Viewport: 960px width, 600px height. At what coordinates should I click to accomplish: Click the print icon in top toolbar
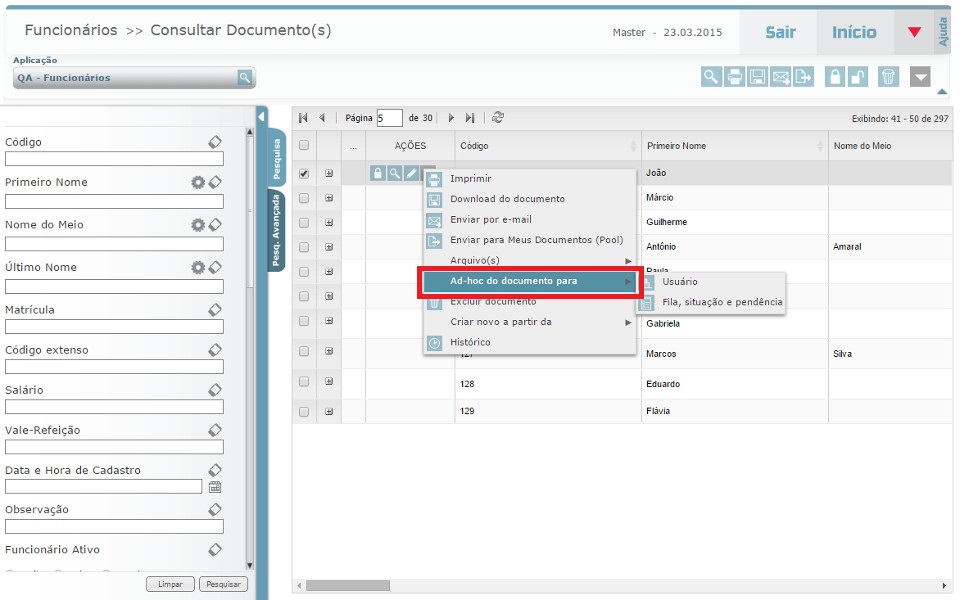[x=734, y=77]
